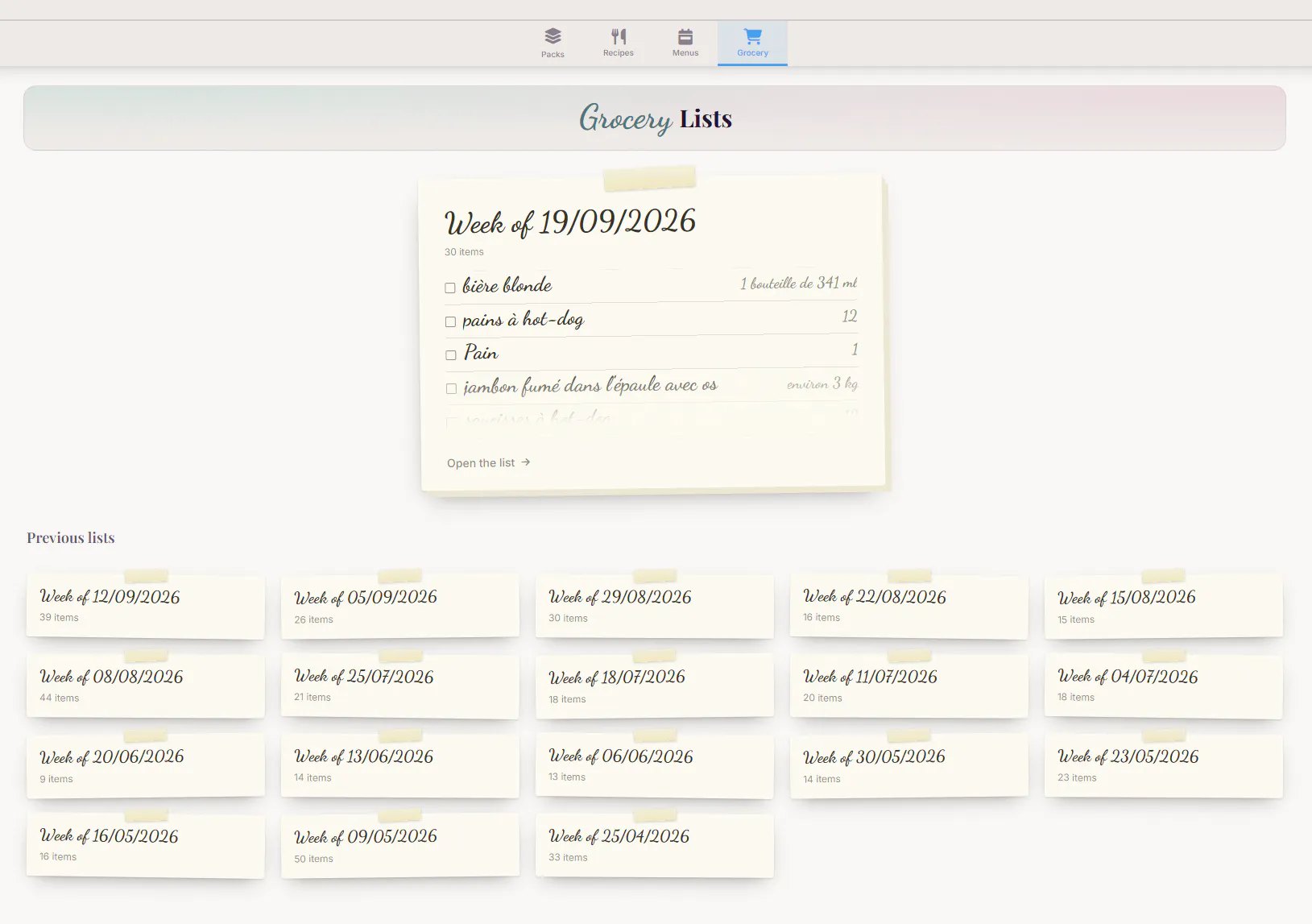
Task: Click the arrow icon beside Open the list
Action: click(x=526, y=462)
